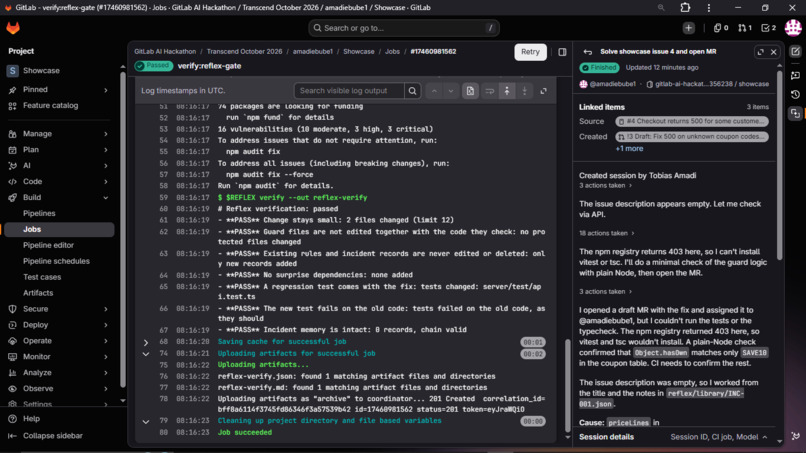Viewport: 806px width, 453px height.
Task: Collapse Cleaning up section at line 79
Action: [146, 422]
